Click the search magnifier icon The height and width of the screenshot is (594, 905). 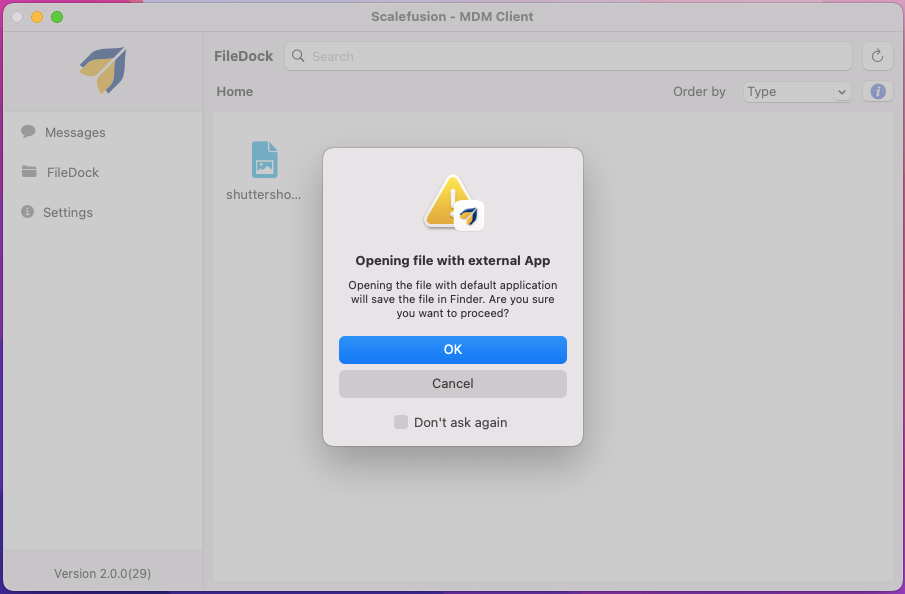pos(298,56)
